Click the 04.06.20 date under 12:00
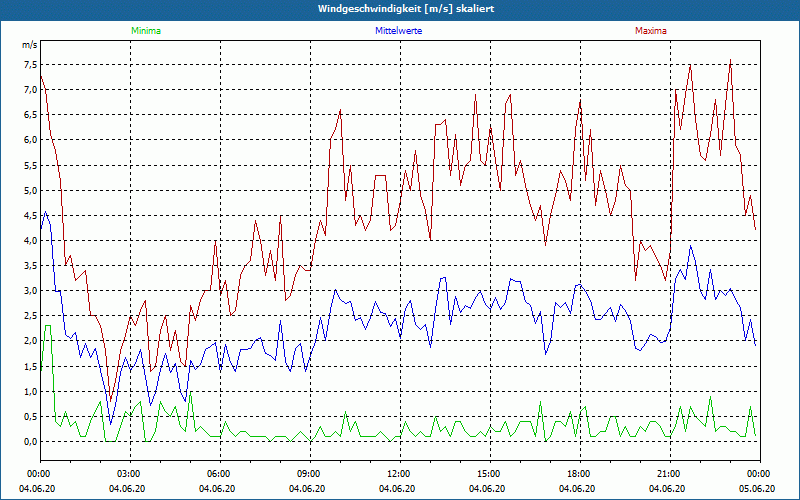Image resolution: width=800 pixels, height=500 pixels. coord(397,489)
